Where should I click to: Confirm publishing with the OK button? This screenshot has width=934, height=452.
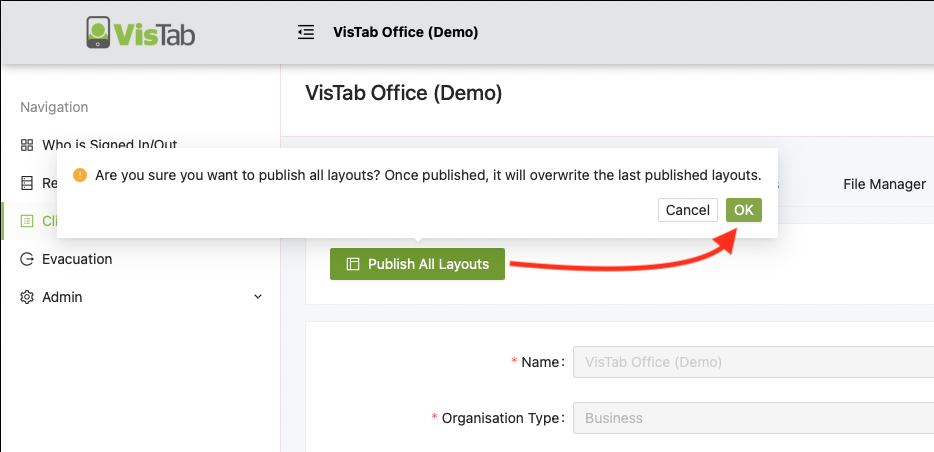[743, 210]
